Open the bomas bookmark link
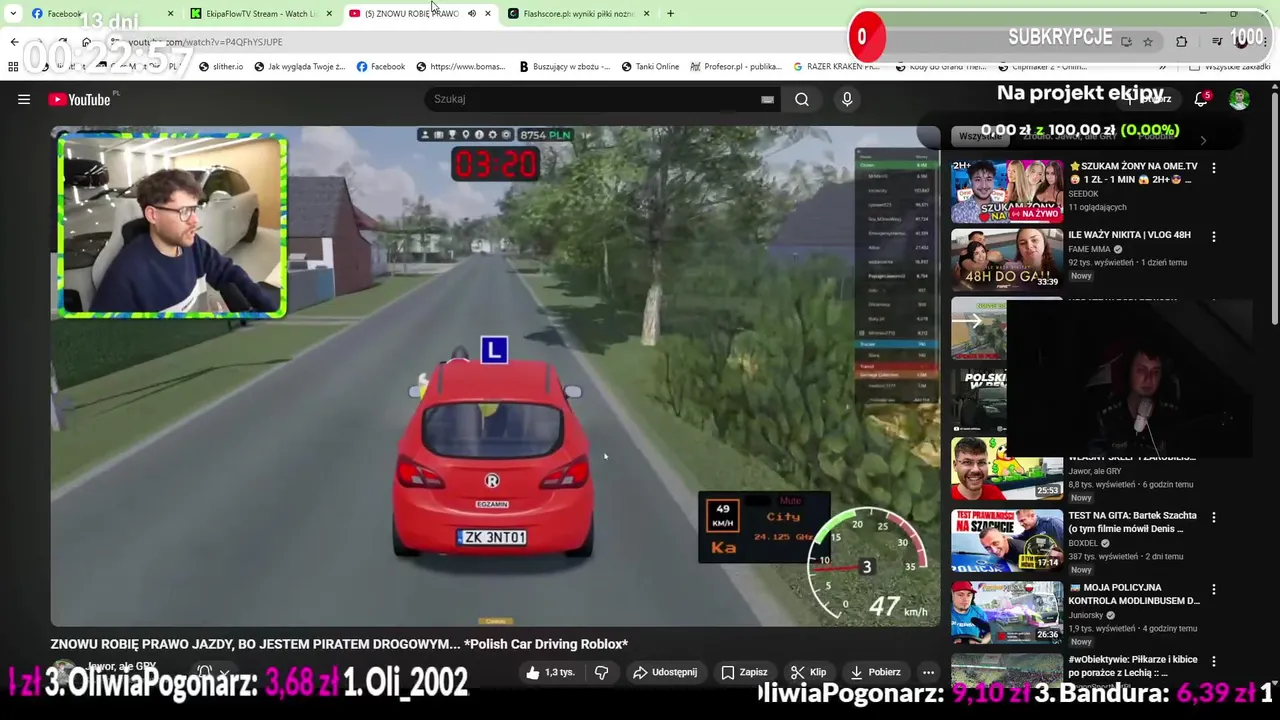Screen dimensions: 1280x720 tap(460, 67)
